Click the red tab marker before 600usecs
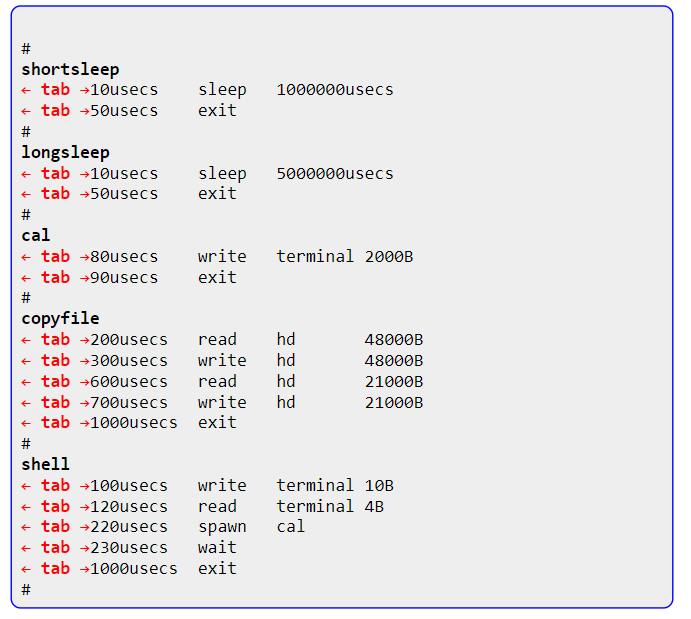The height and width of the screenshot is (619, 691). pos(55,381)
